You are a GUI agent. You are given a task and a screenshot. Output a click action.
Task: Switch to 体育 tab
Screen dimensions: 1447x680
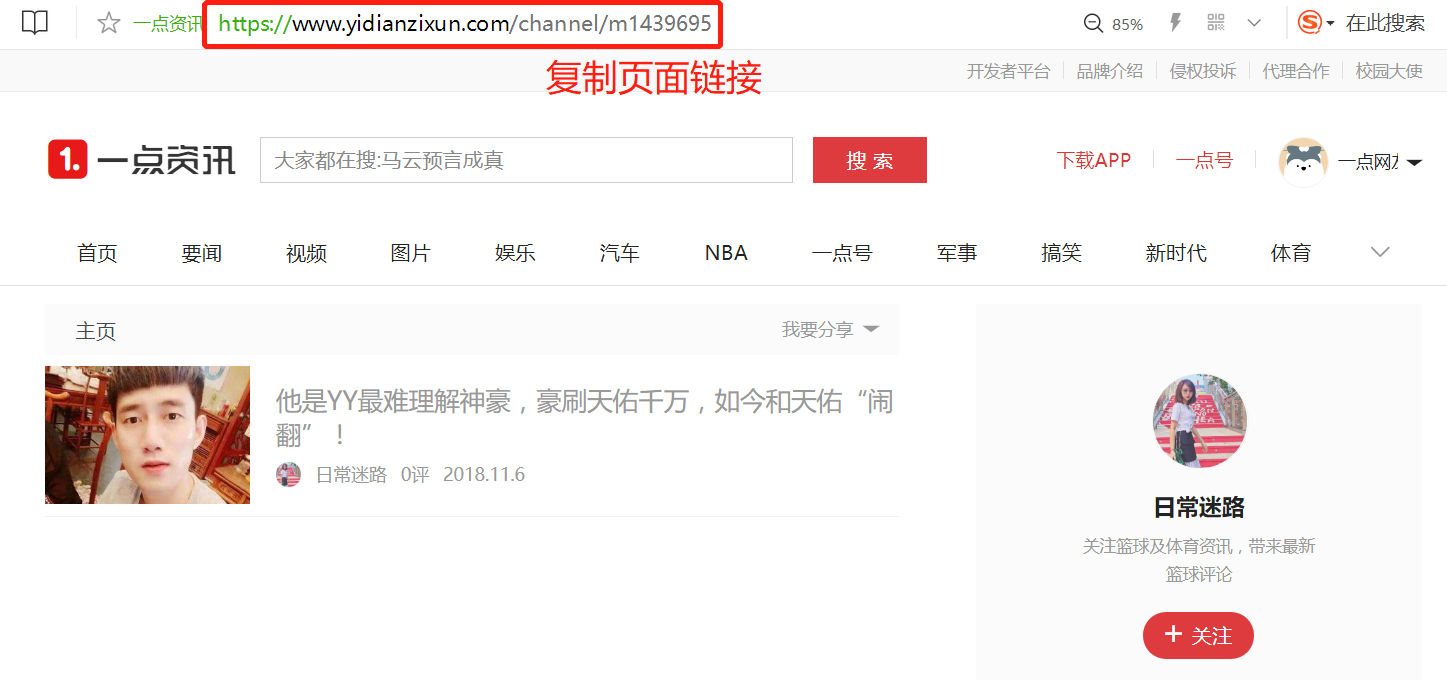click(x=1290, y=253)
